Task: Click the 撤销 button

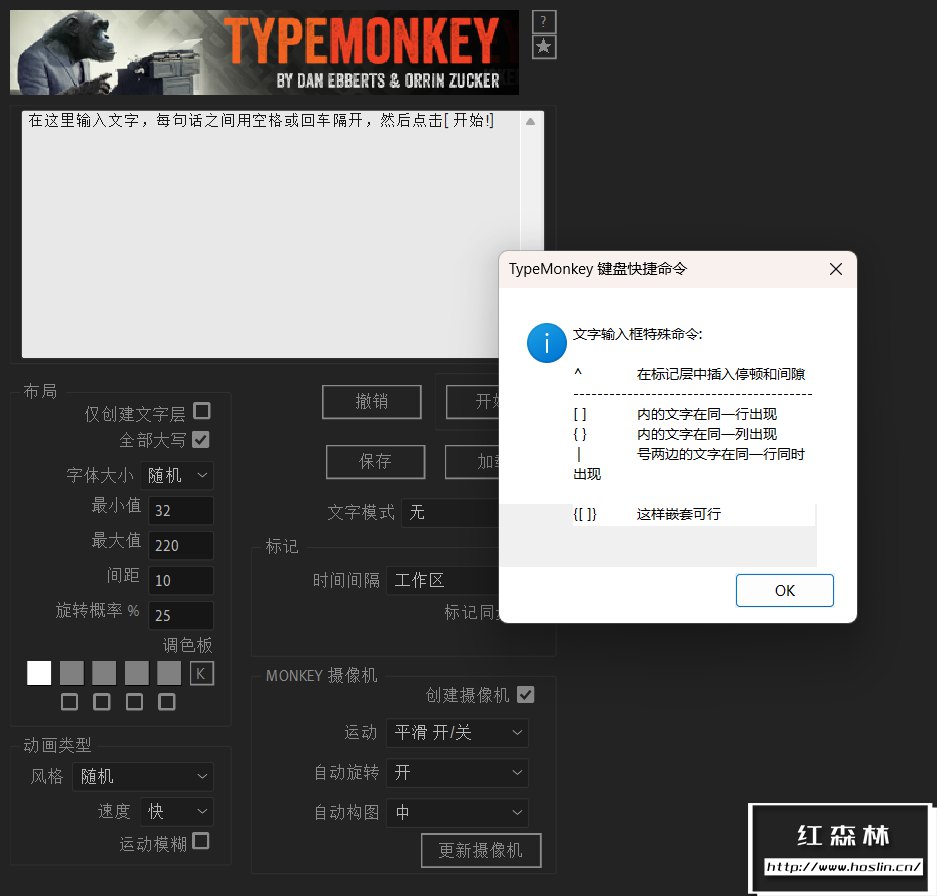Action: [x=372, y=402]
